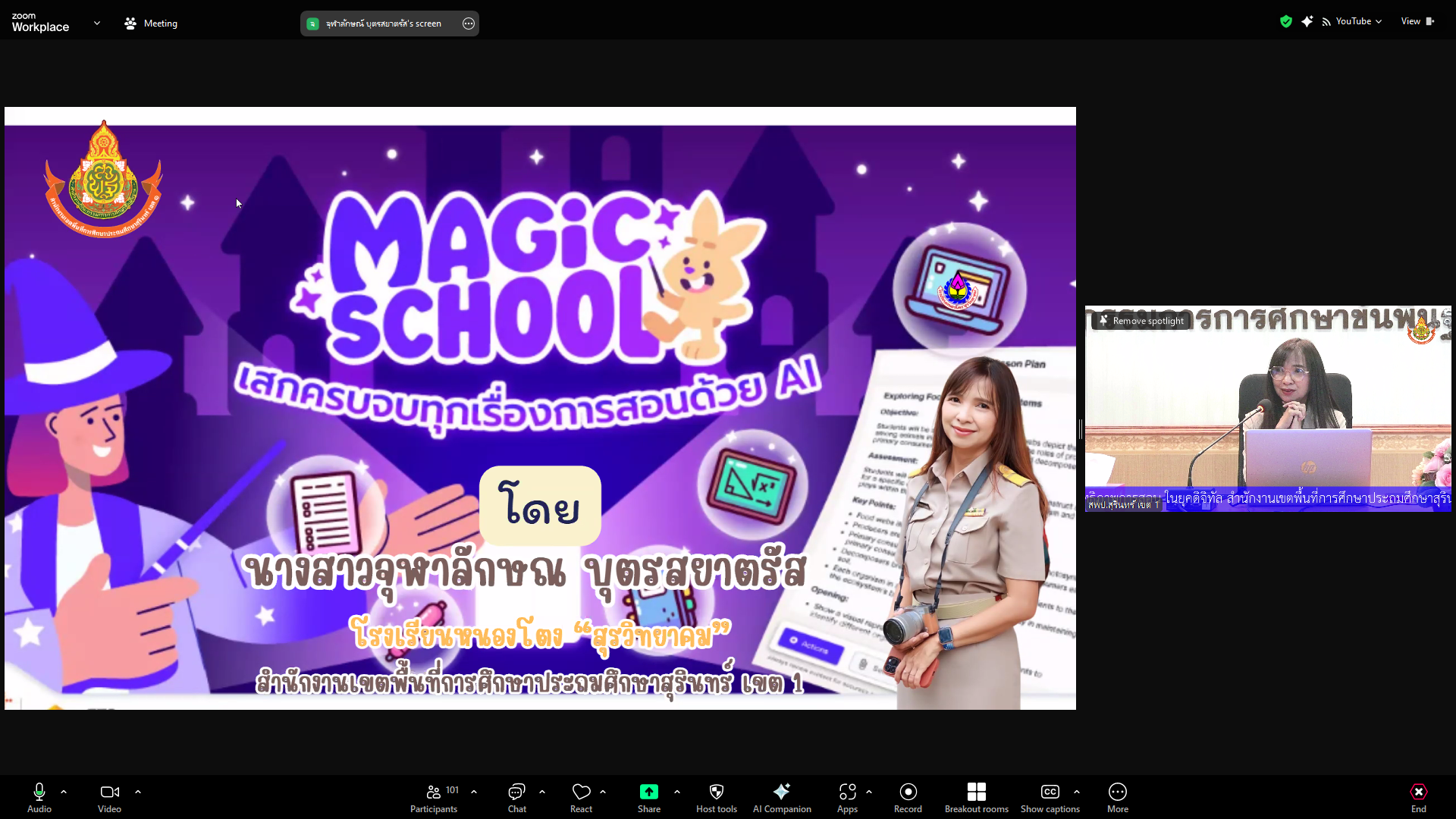Open the Participants panel

click(x=435, y=798)
